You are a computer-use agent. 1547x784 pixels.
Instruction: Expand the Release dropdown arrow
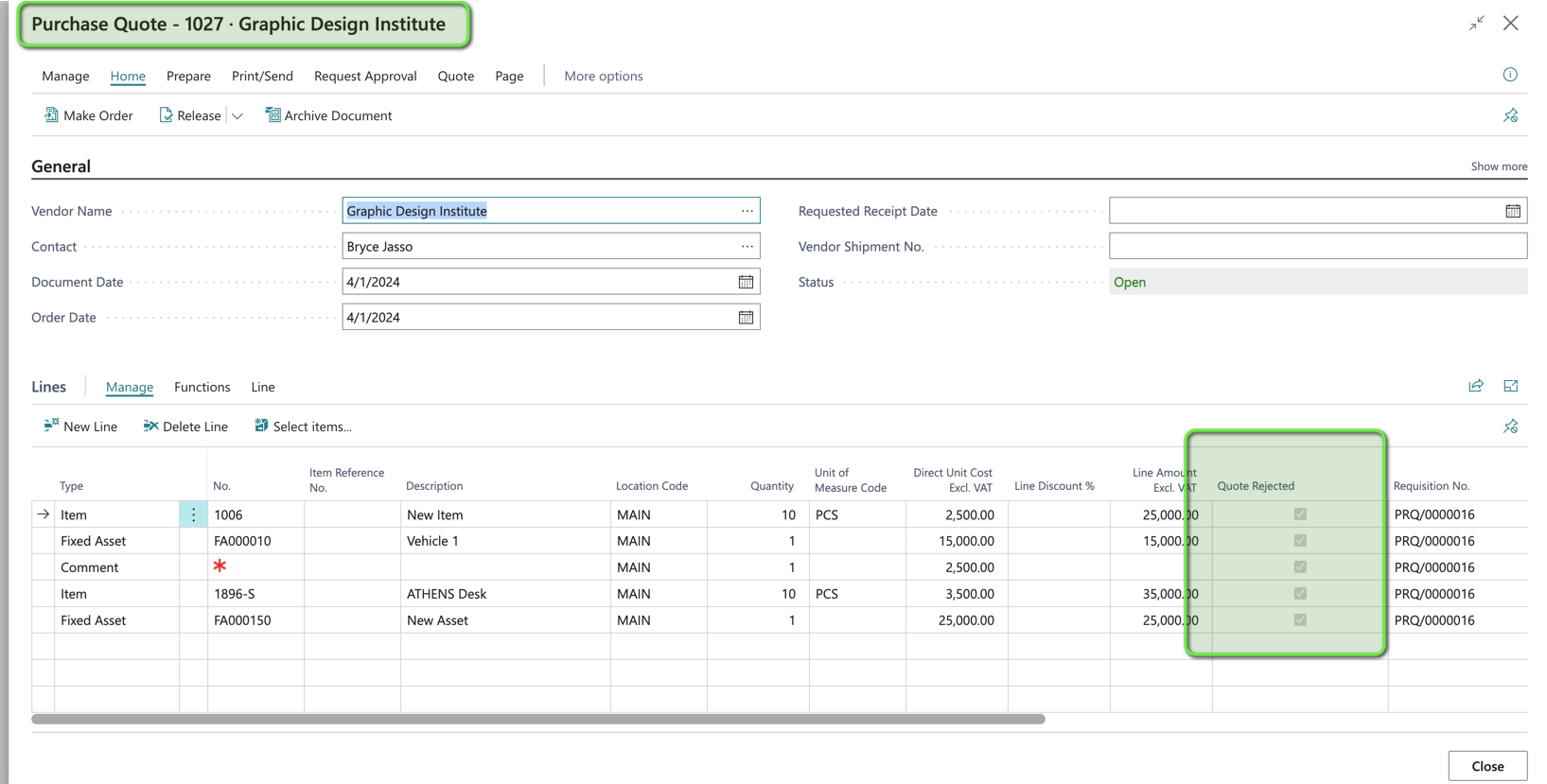(237, 116)
